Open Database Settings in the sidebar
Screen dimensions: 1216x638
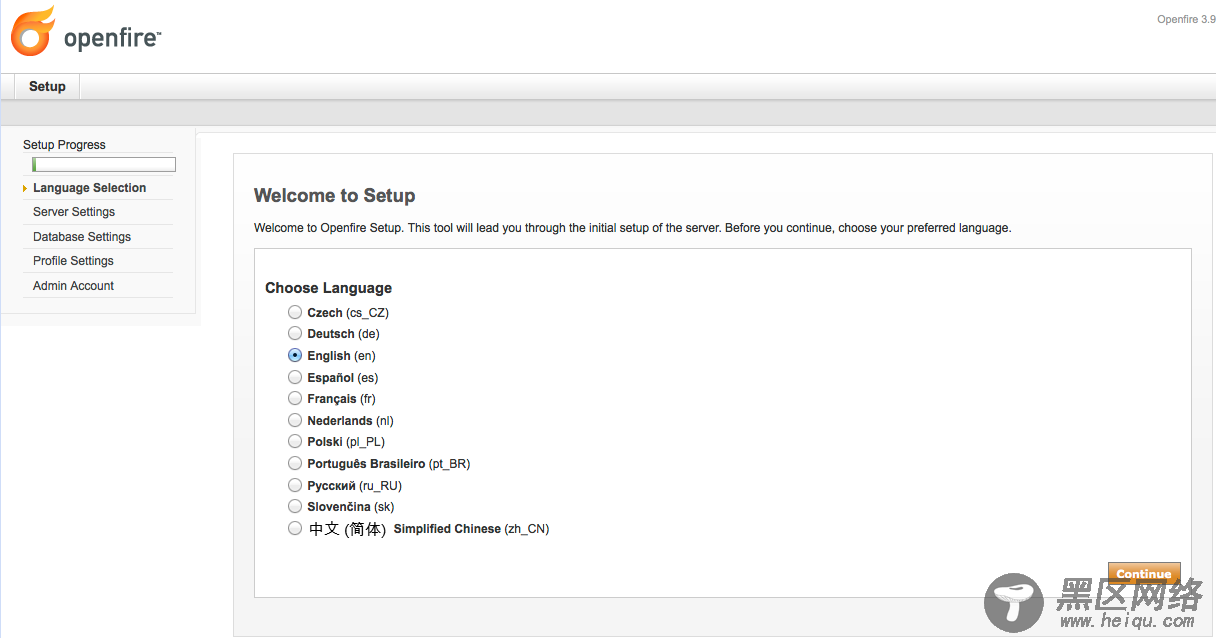(82, 237)
